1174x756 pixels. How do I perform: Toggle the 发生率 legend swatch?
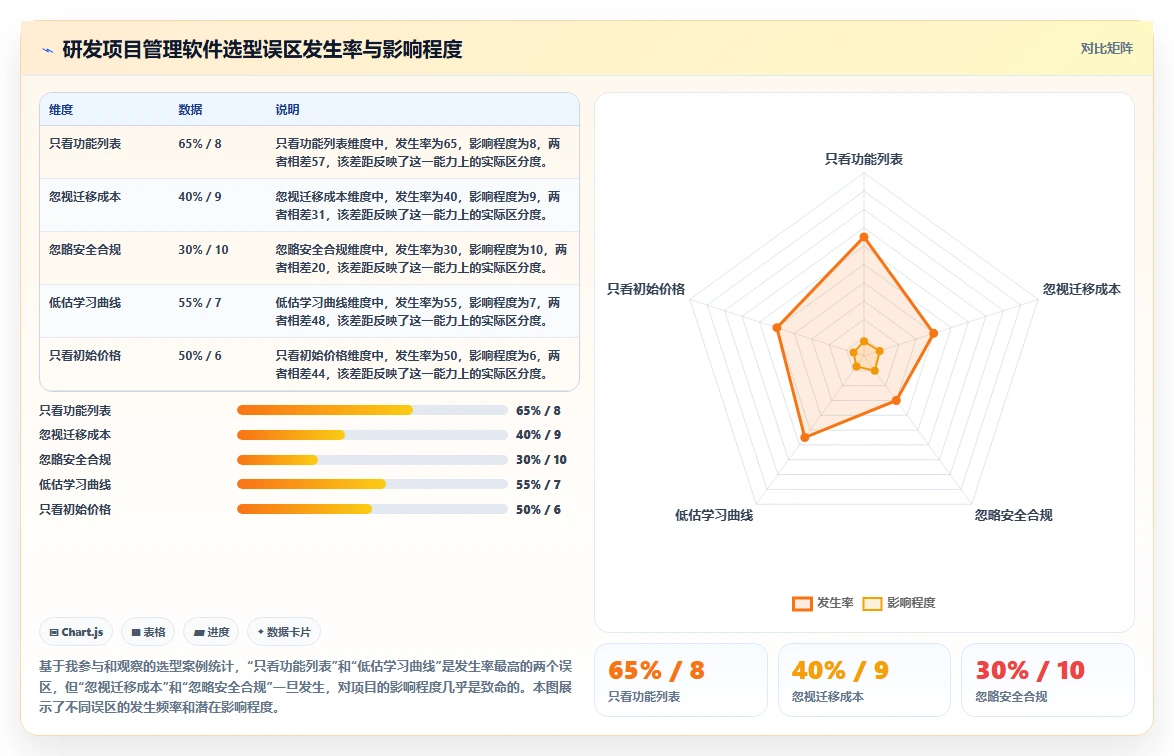[802, 603]
